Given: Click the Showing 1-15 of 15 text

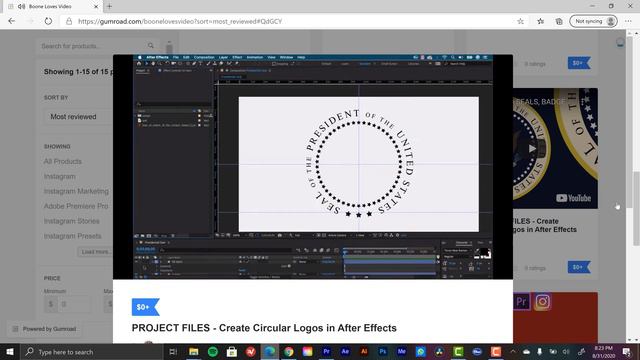Looking at the screenshot, I should coord(78,72).
